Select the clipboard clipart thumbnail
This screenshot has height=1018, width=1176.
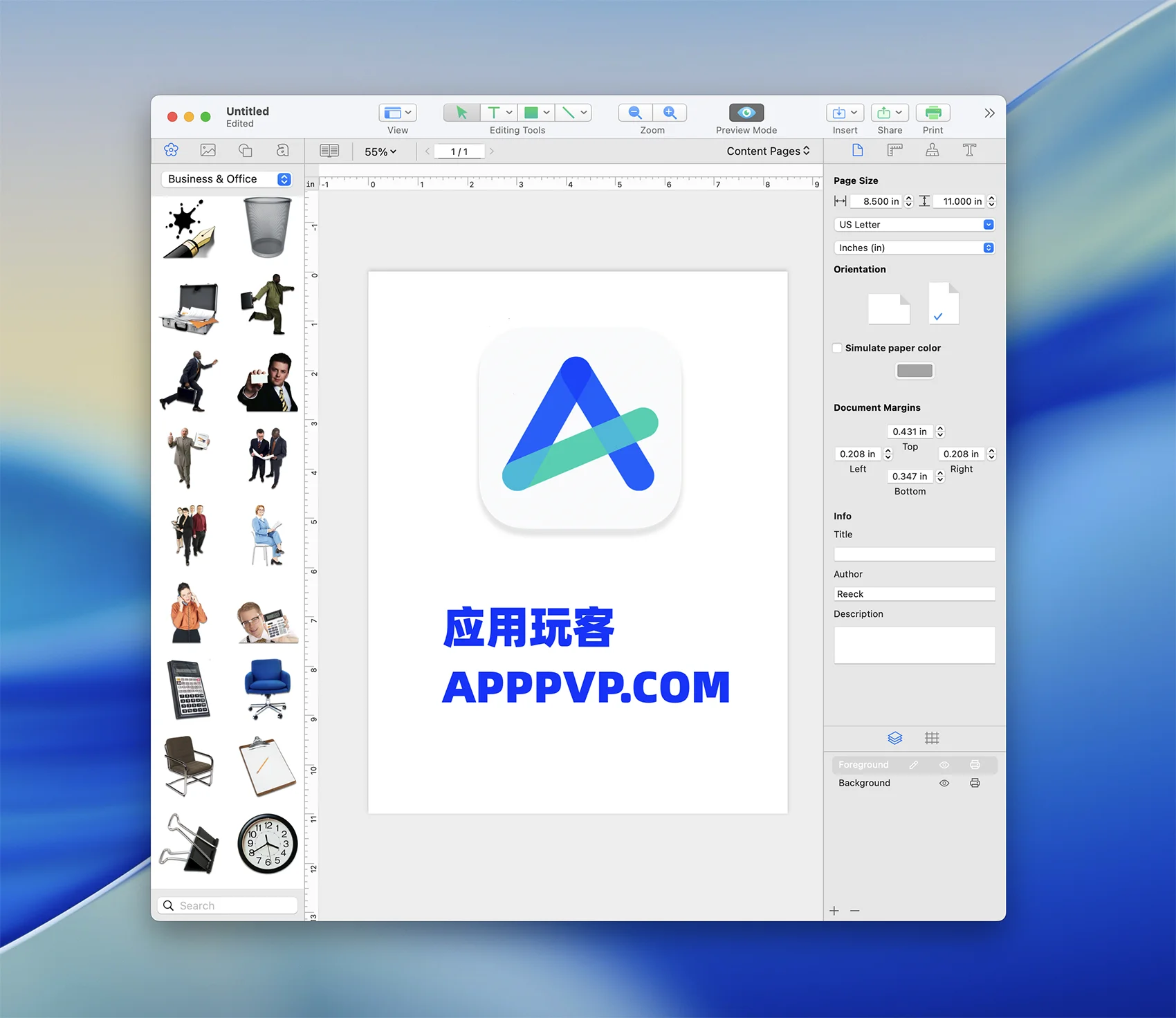coord(267,766)
